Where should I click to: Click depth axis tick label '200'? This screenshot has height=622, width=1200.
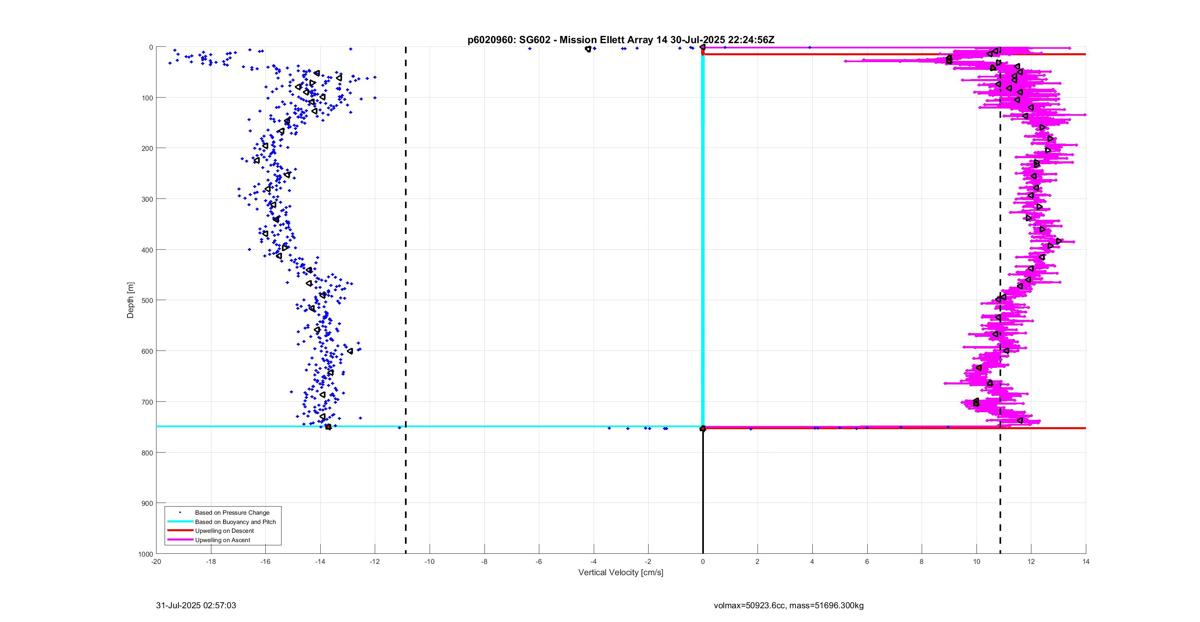(147, 148)
